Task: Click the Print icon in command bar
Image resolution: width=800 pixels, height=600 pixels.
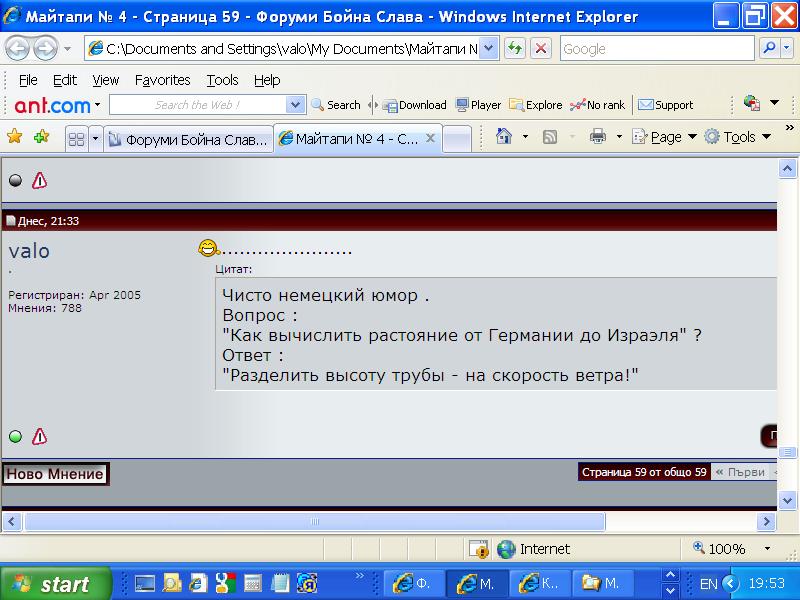Action: click(598, 137)
